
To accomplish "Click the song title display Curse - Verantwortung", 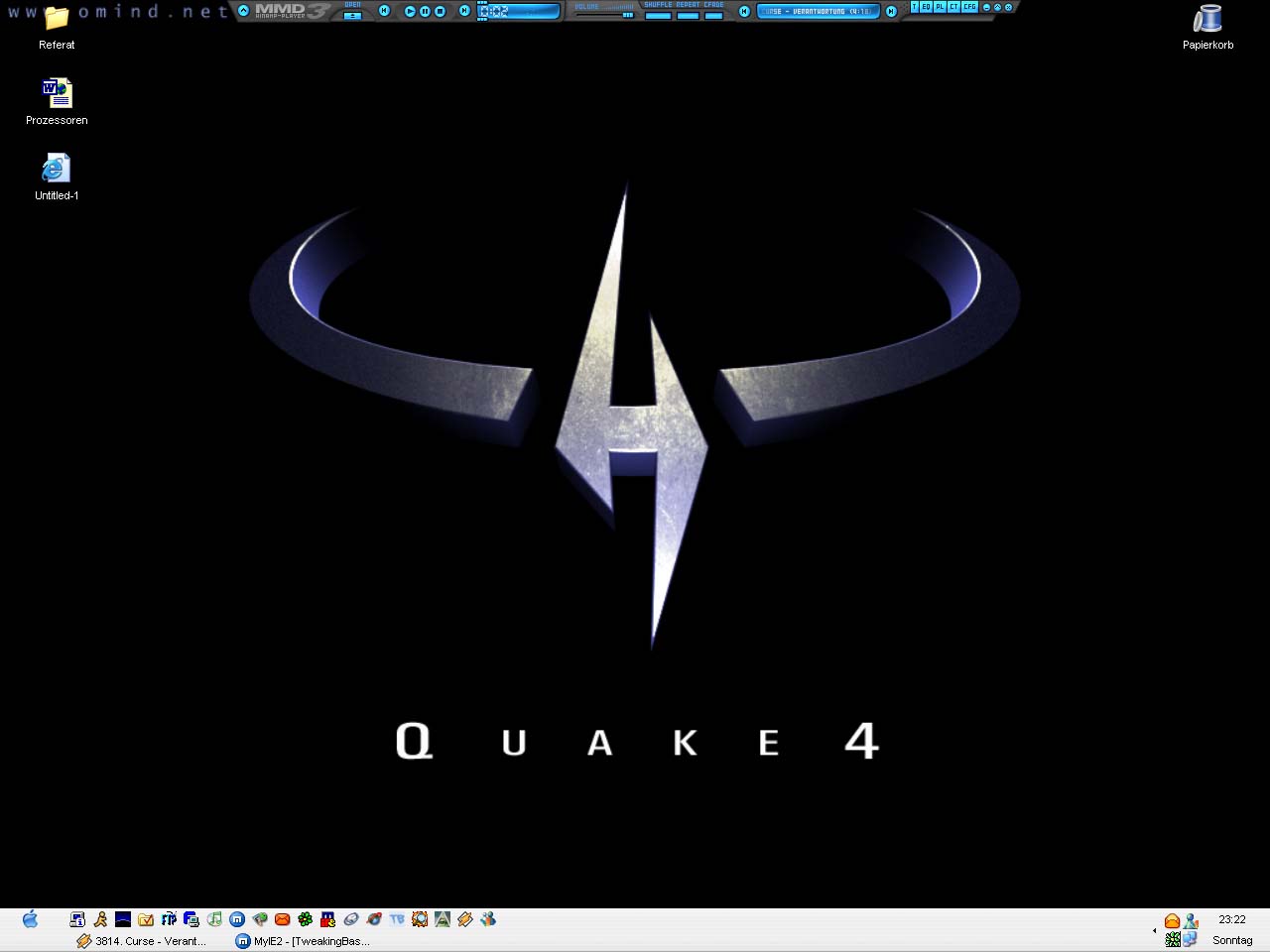I will coord(819,11).
